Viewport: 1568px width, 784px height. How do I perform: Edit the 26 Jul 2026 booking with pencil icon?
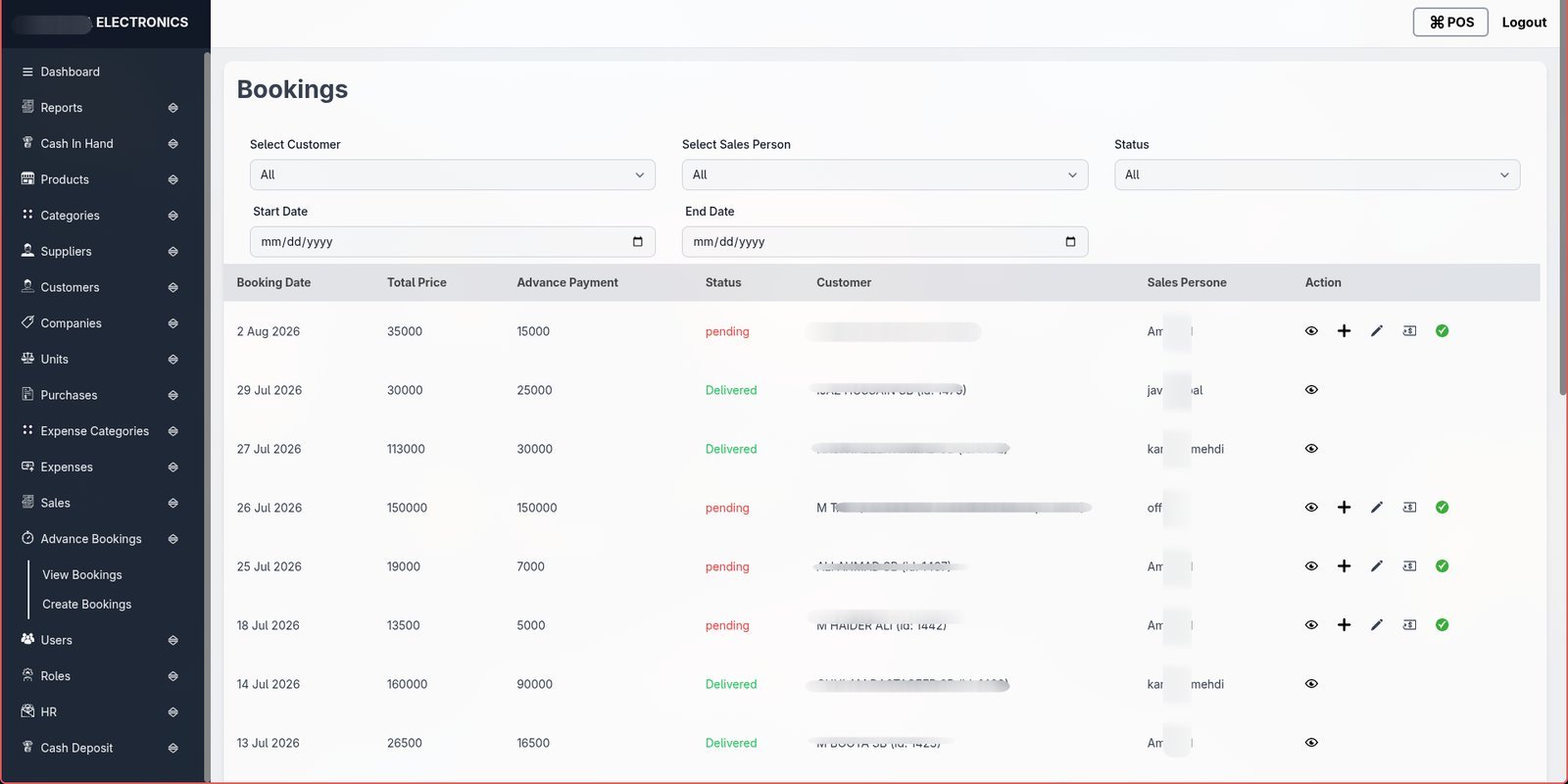point(1377,508)
